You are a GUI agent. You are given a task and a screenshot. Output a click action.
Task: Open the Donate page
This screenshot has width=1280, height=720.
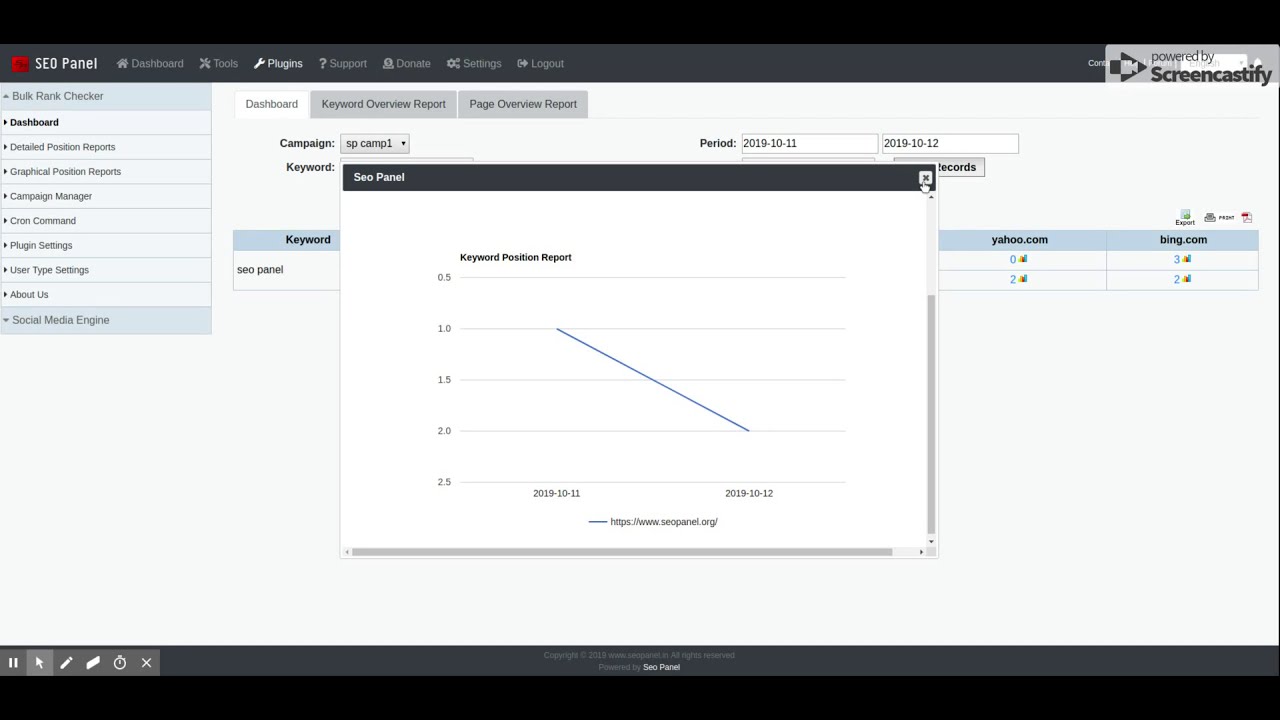pos(406,63)
